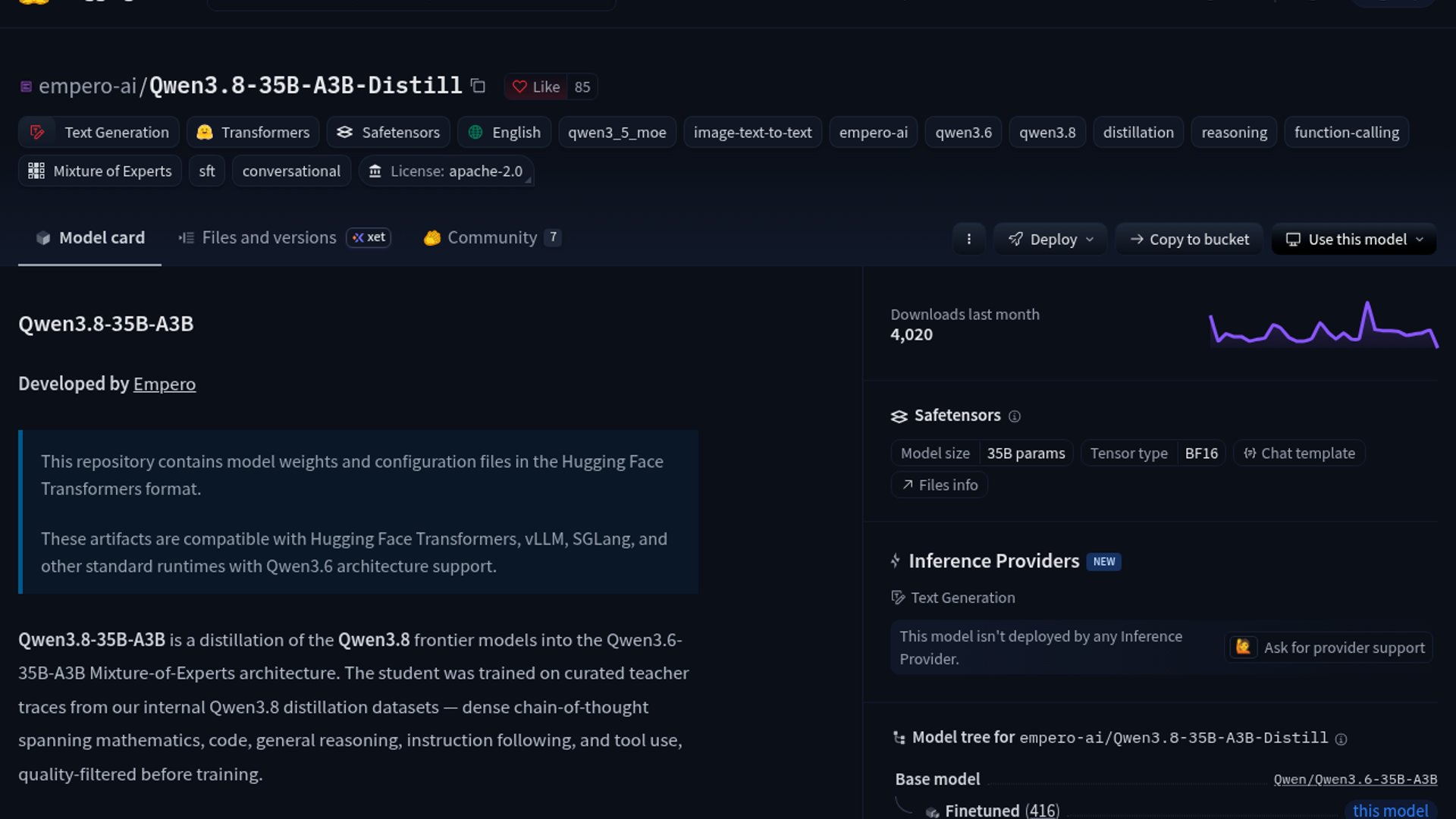
Task: Open the Mixture of Experts tag
Action: pos(100,171)
